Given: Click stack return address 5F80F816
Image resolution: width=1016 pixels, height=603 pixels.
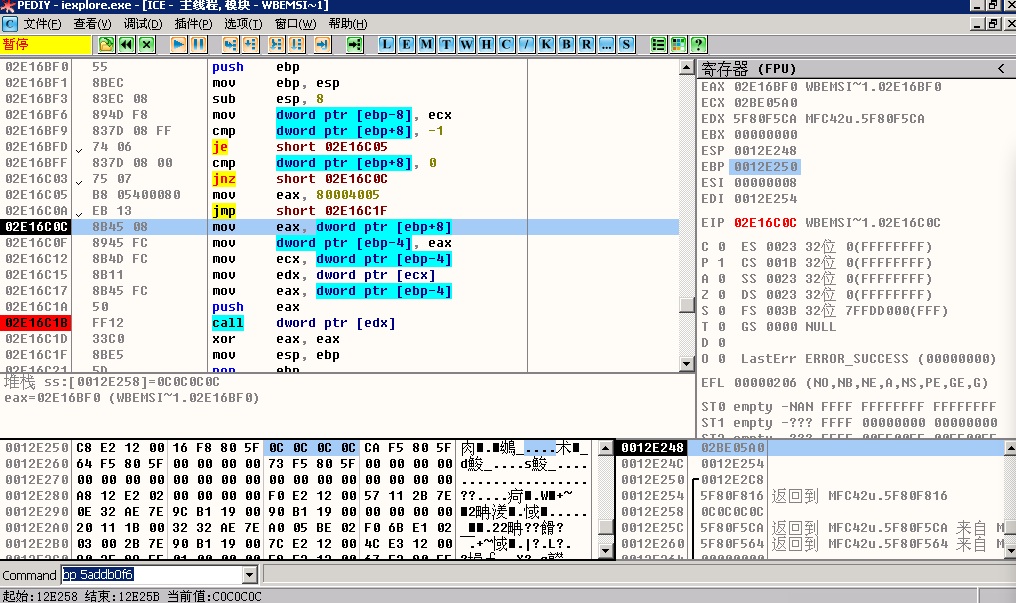Looking at the screenshot, I should pos(732,496).
